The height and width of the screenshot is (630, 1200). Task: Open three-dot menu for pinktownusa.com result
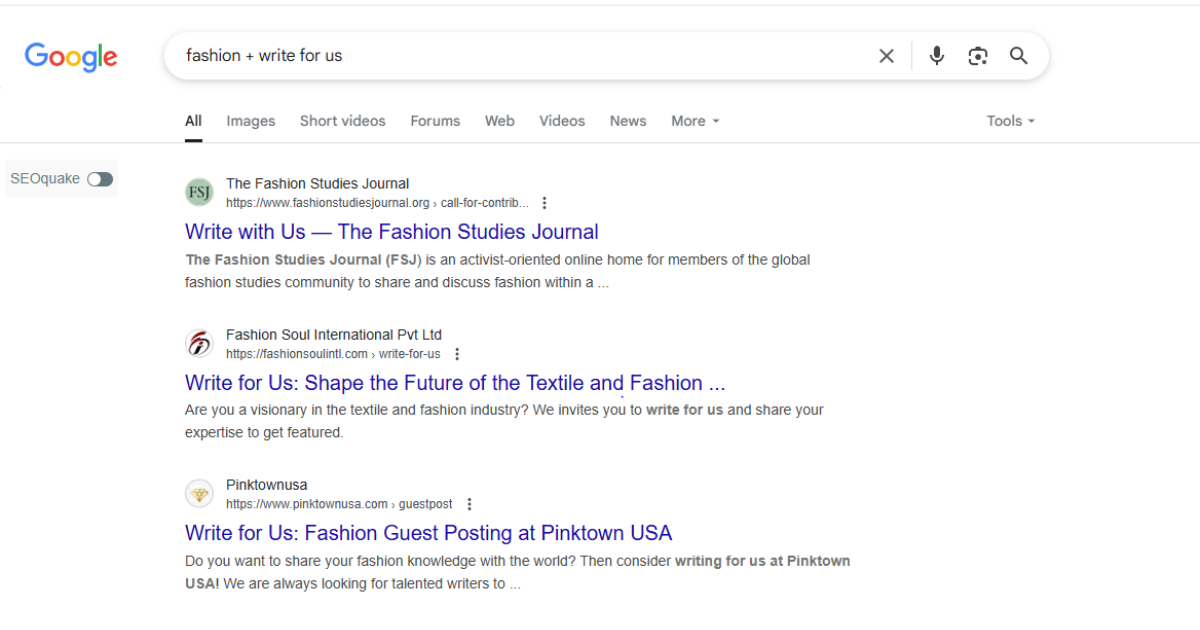click(469, 504)
